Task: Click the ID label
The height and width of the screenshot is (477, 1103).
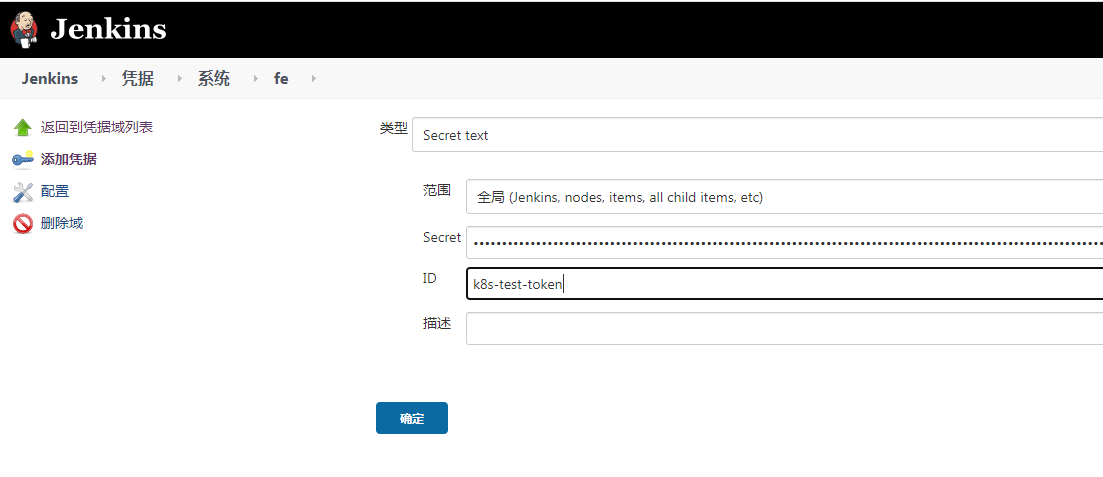Action: point(429,278)
